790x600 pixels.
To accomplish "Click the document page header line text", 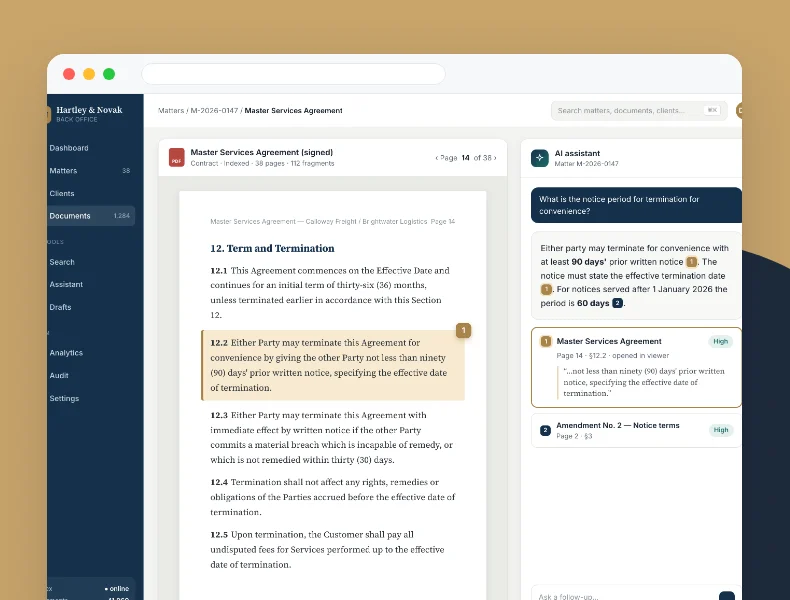I will (333, 222).
